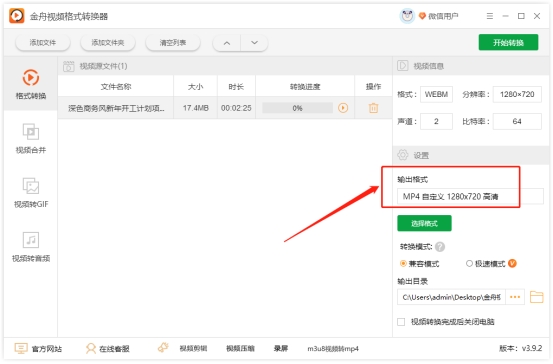This screenshot has width=553, height=364.
Task: Click the 17.4MB size cell
Action: tap(195, 108)
